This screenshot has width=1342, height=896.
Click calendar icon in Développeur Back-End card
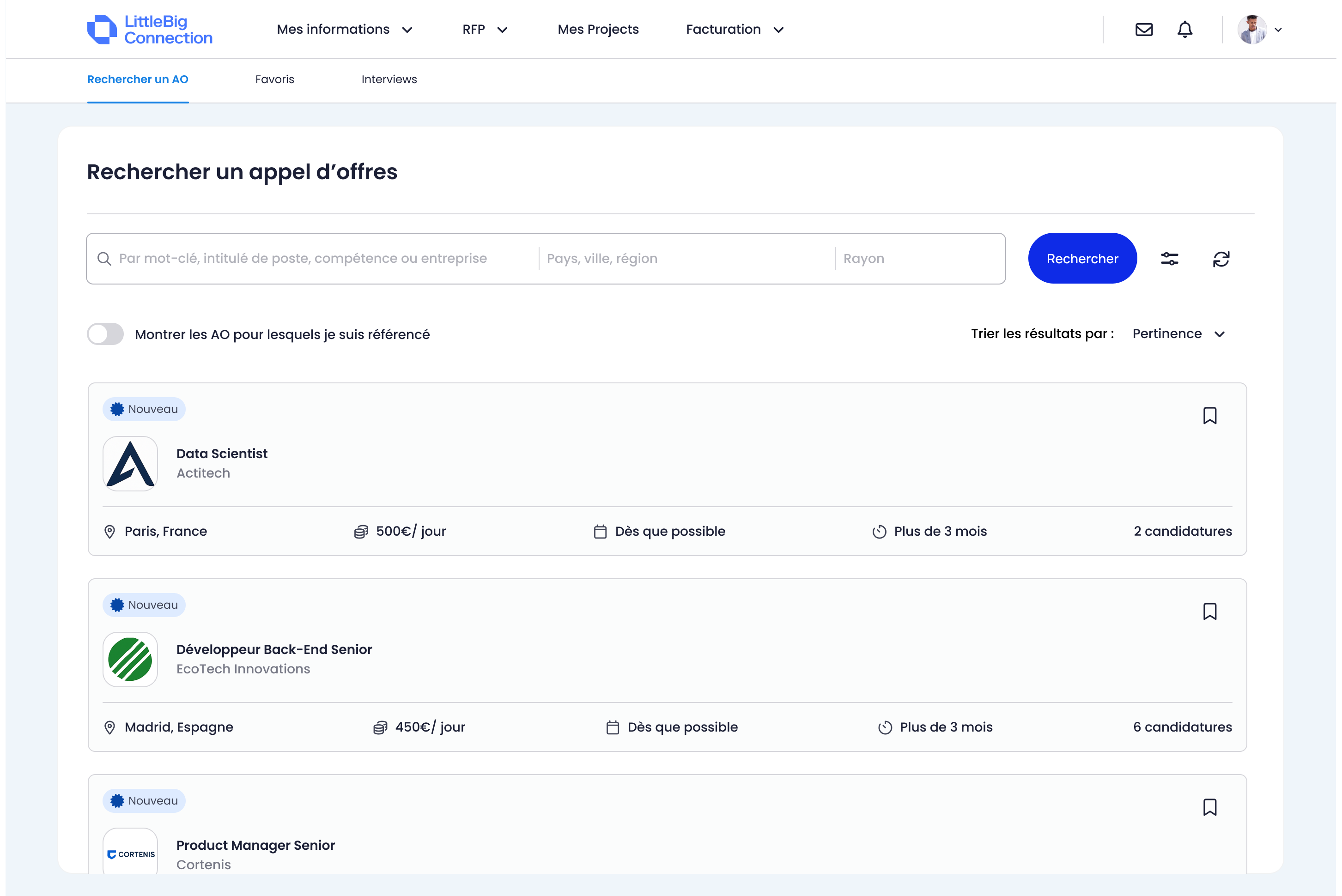pos(613,727)
